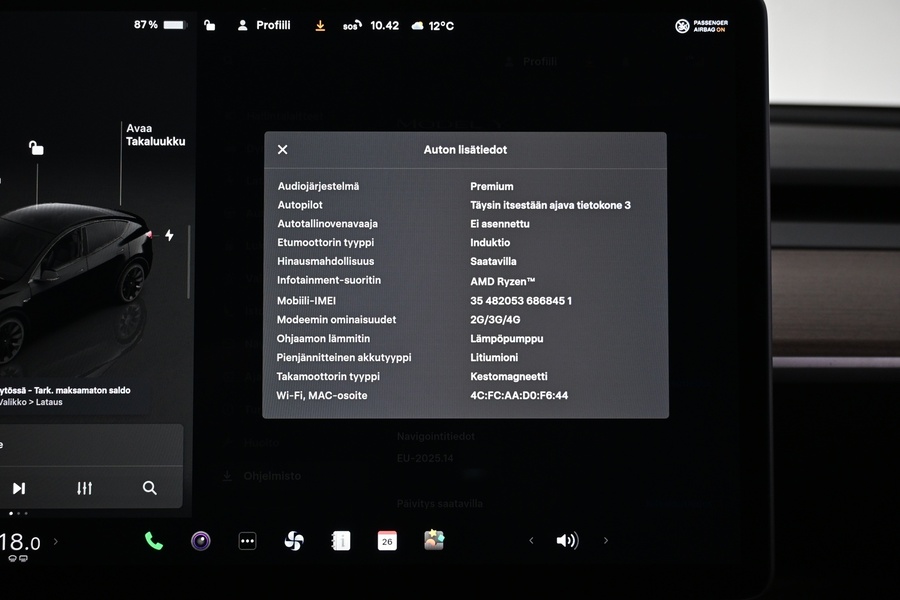Tap the orange software download icon
Viewport: 900px width, 600px height.
click(x=320, y=25)
